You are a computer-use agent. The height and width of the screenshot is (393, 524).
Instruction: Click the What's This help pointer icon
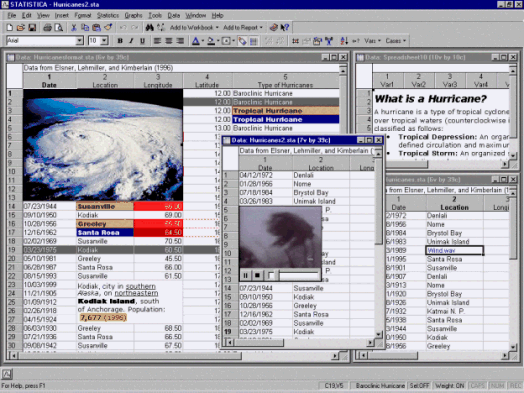[x=285, y=27]
